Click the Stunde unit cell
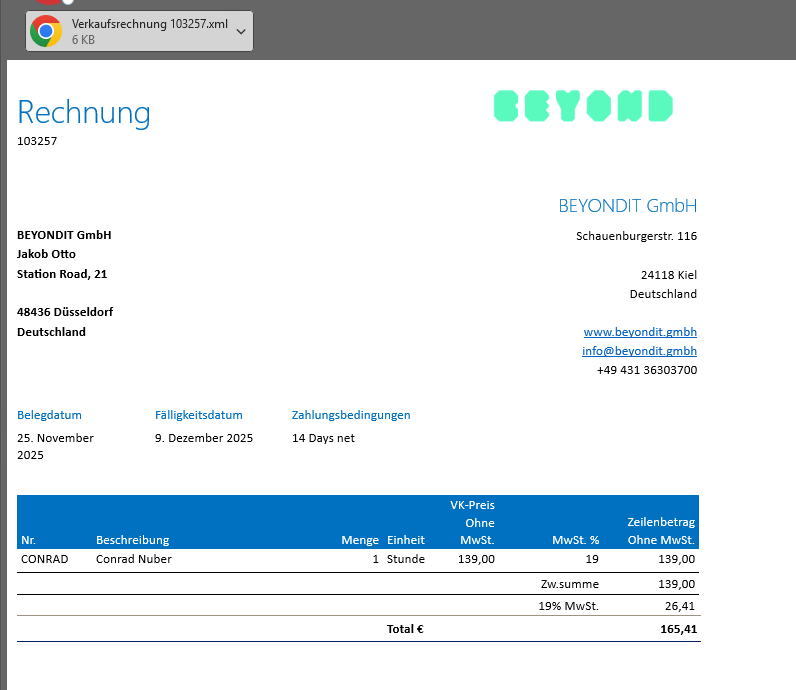The width and height of the screenshot is (796, 690). pos(406,559)
